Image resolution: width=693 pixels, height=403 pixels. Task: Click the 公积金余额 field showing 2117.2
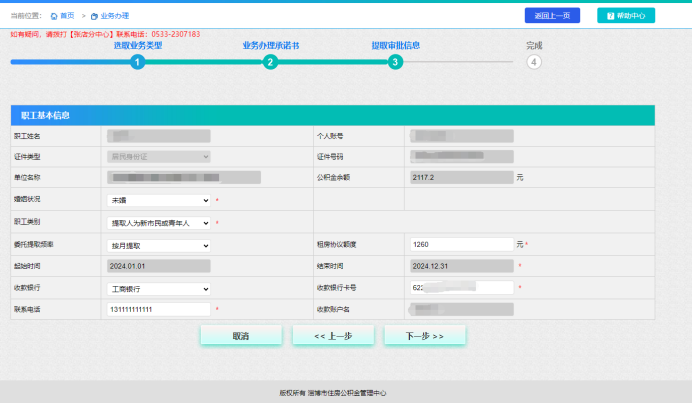(x=462, y=177)
